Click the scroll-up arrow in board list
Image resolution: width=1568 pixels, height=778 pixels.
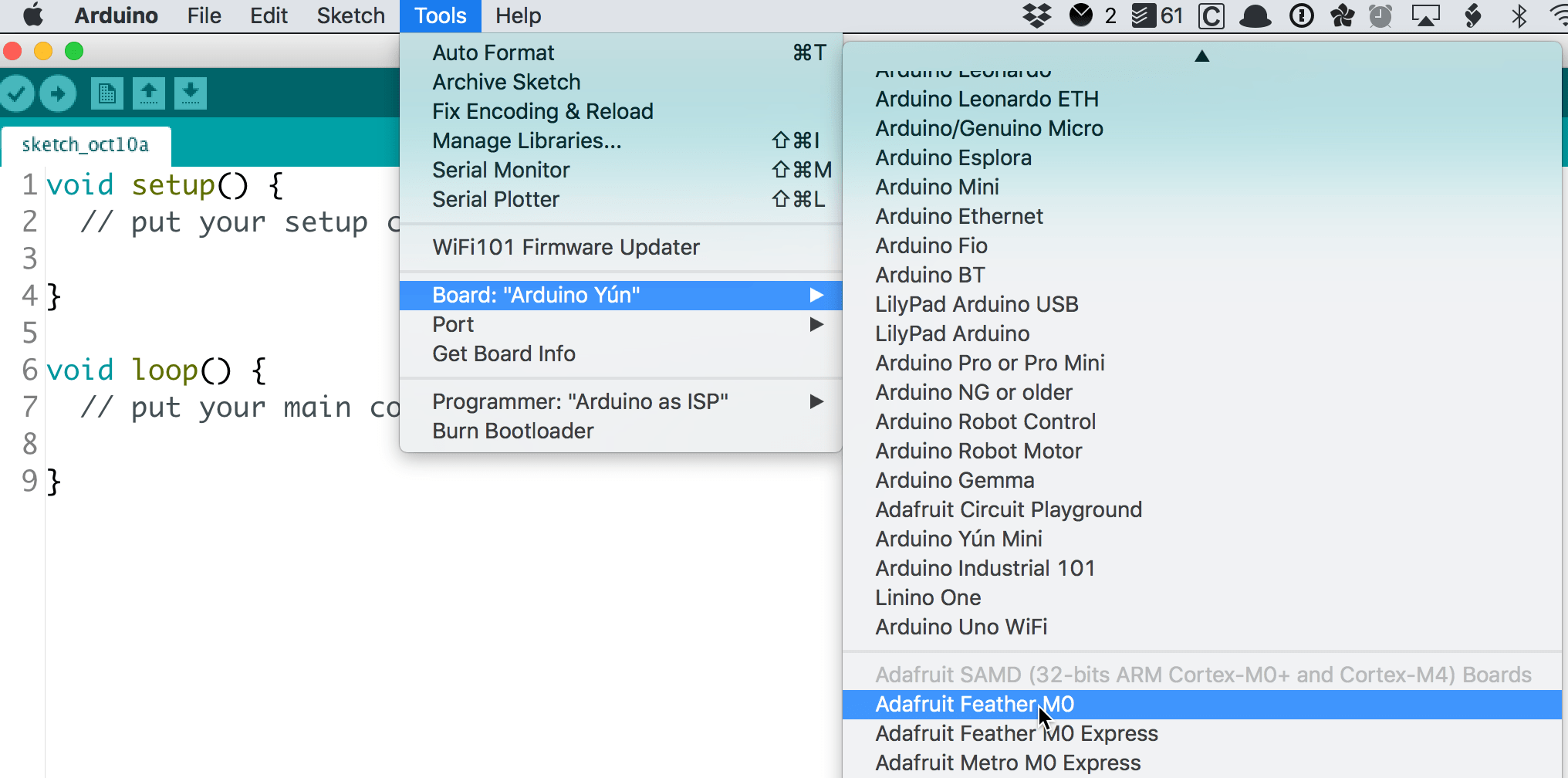(x=1201, y=56)
